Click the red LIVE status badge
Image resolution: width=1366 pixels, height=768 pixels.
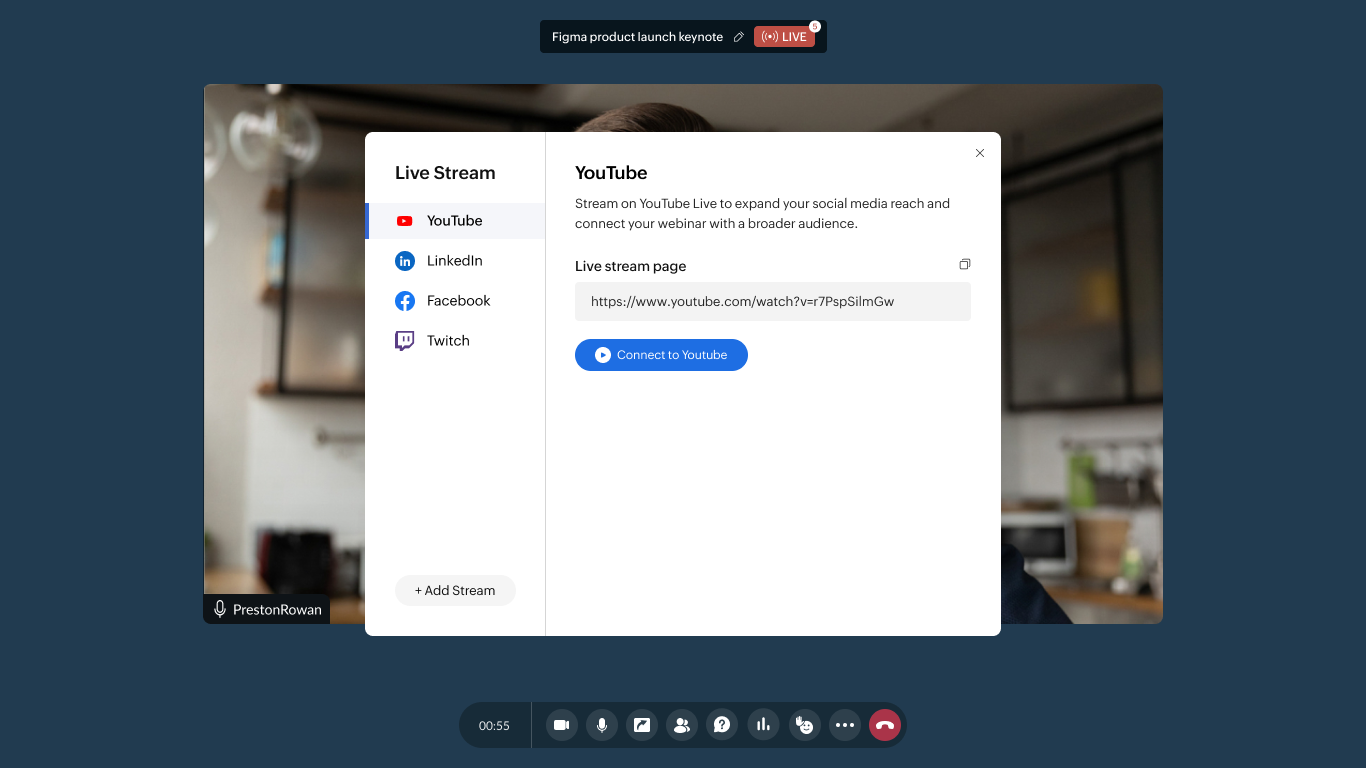[784, 37]
